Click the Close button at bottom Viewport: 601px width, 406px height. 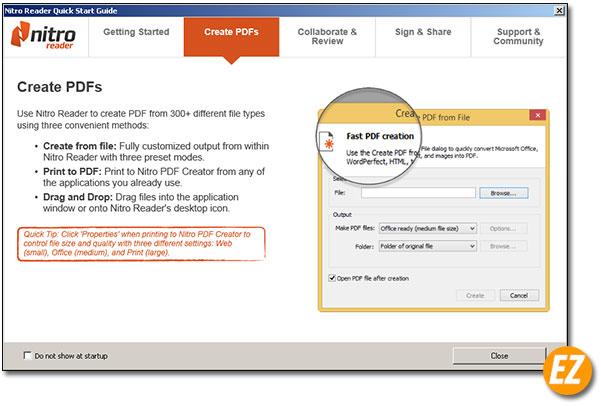[x=499, y=356]
